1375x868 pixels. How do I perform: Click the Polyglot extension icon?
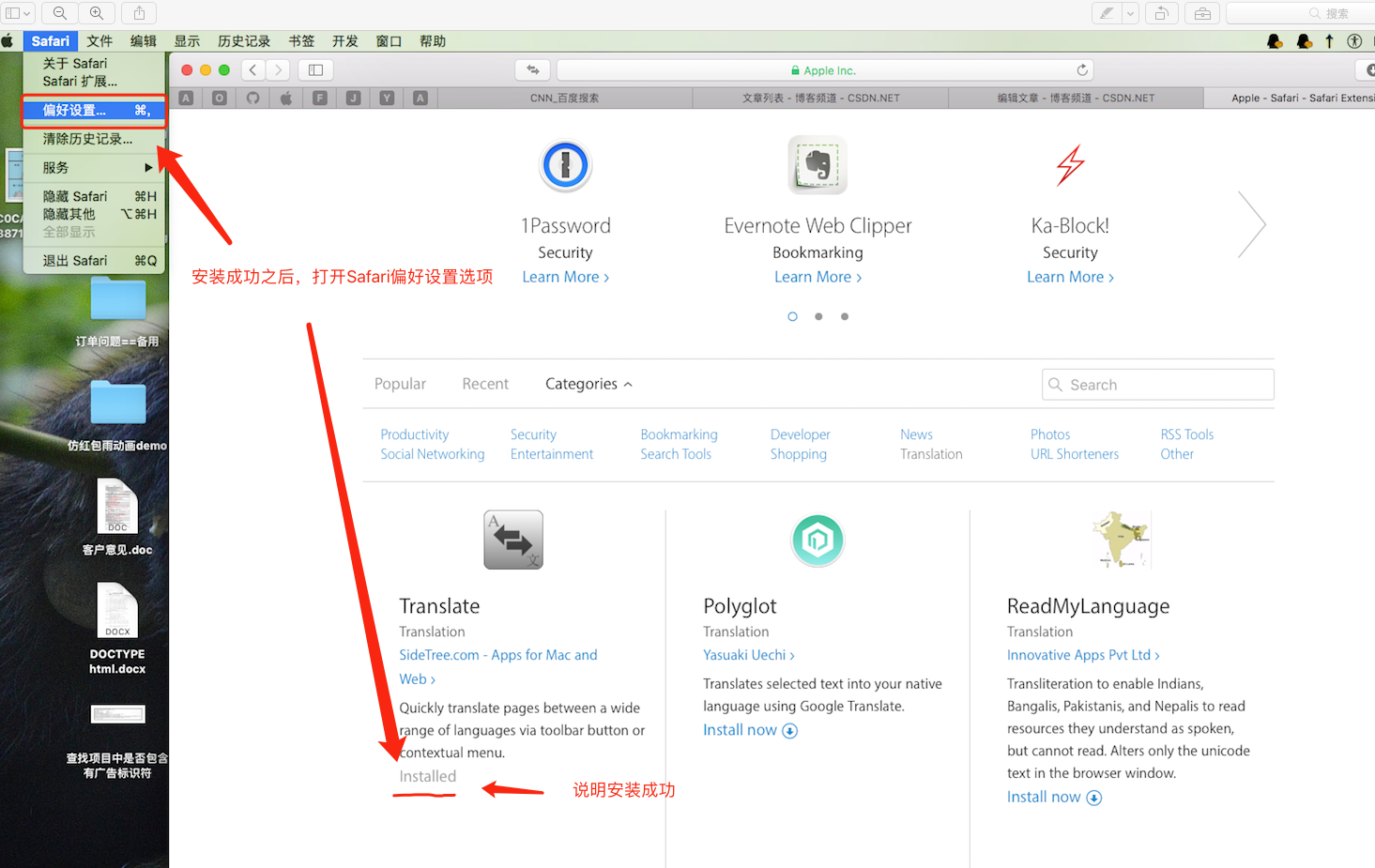pyautogui.click(x=817, y=540)
